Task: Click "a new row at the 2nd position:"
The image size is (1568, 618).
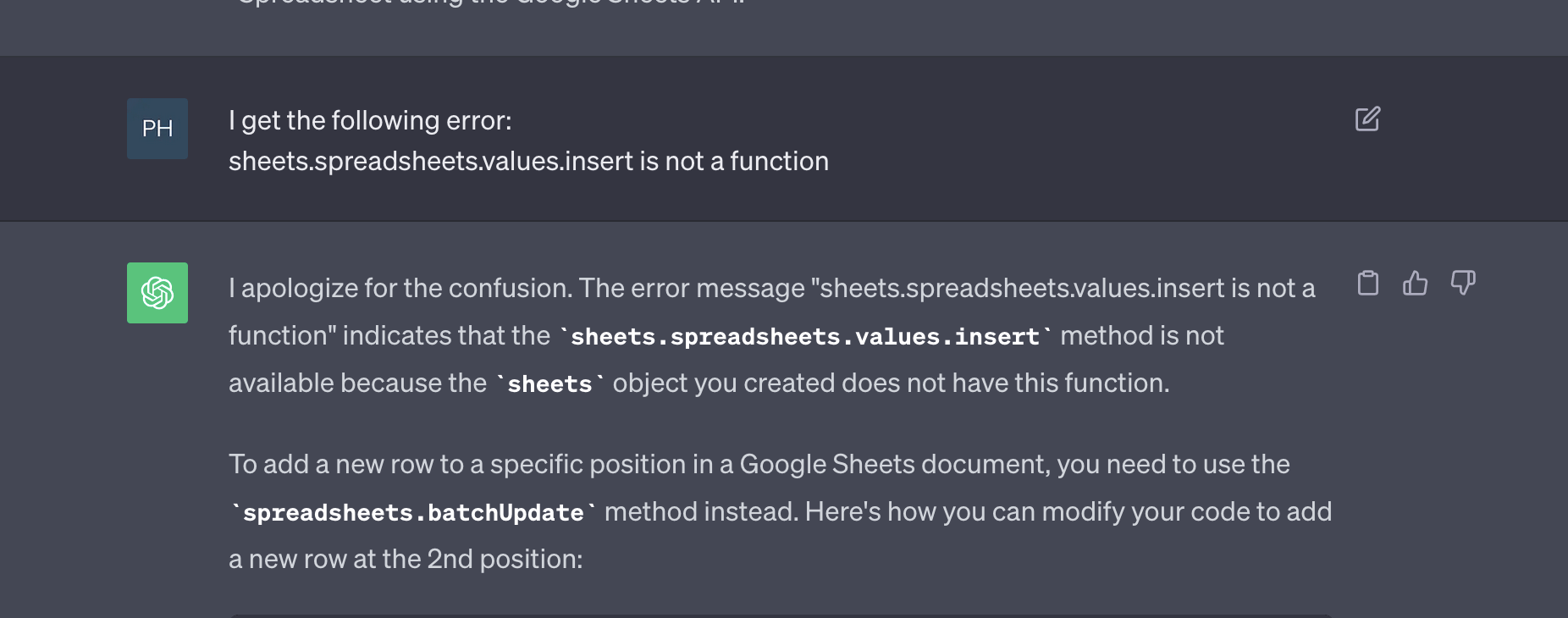Action: 406,560
